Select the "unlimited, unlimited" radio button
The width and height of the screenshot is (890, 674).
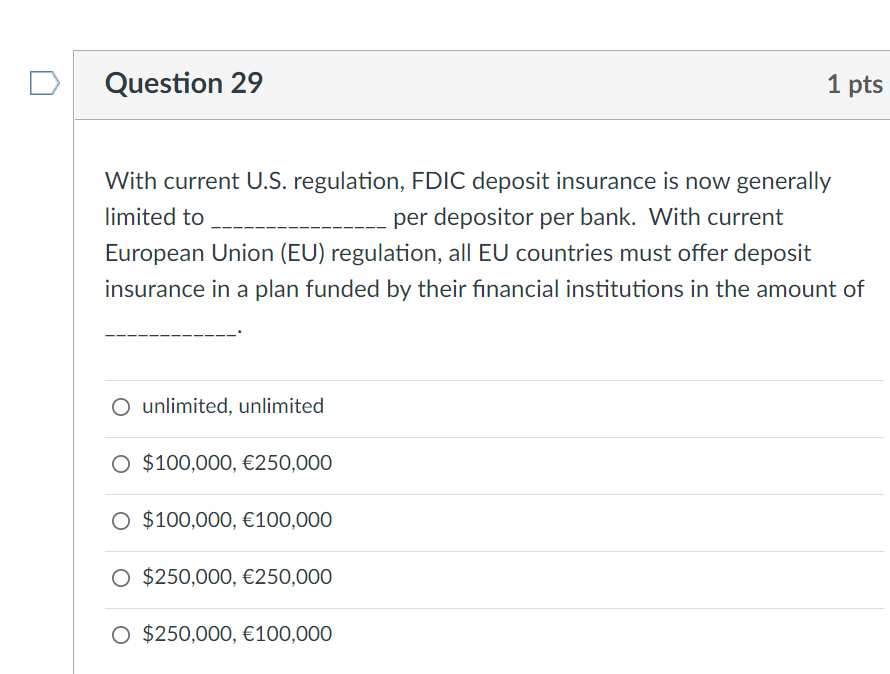point(121,407)
